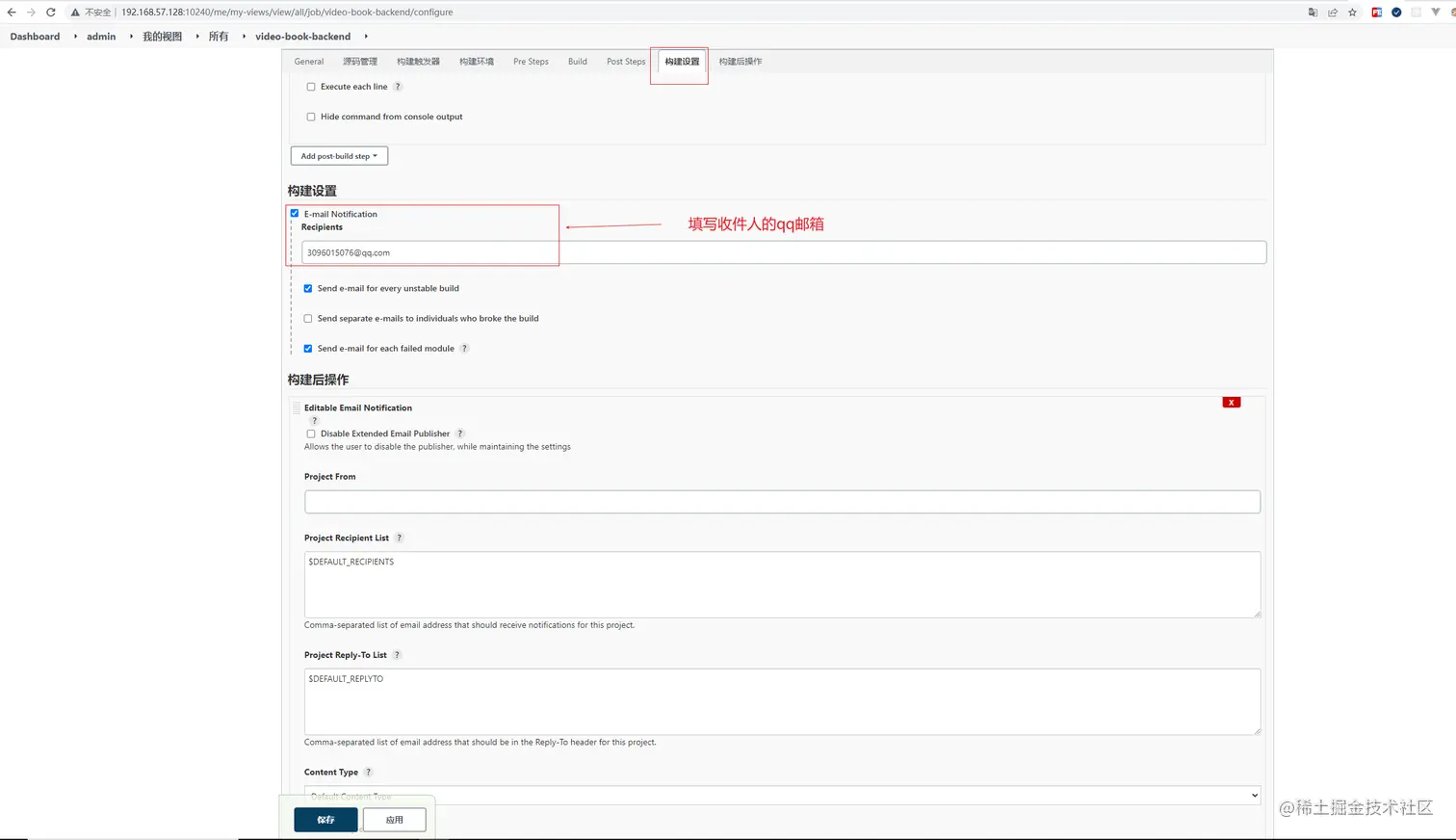Open the admin breadcrumb link

point(101,37)
